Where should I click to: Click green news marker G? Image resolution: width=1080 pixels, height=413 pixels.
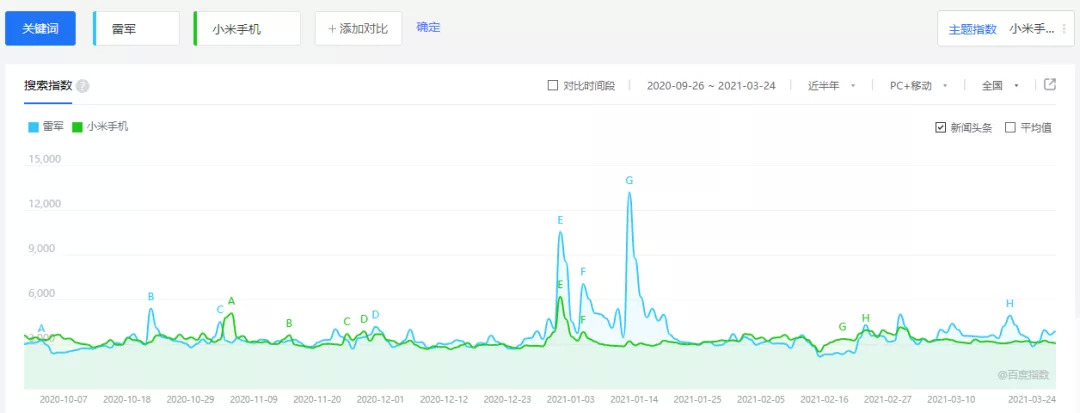click(842, 327)
